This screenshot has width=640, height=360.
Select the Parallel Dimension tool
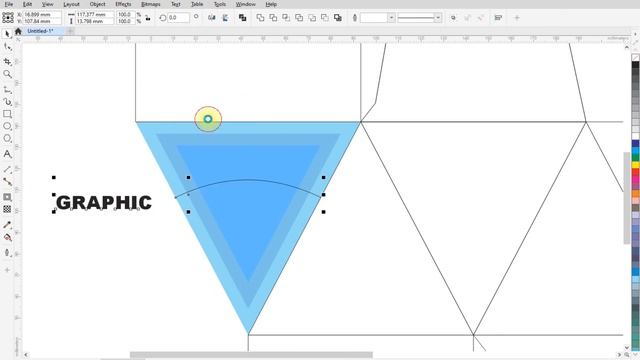pos(7,169)
